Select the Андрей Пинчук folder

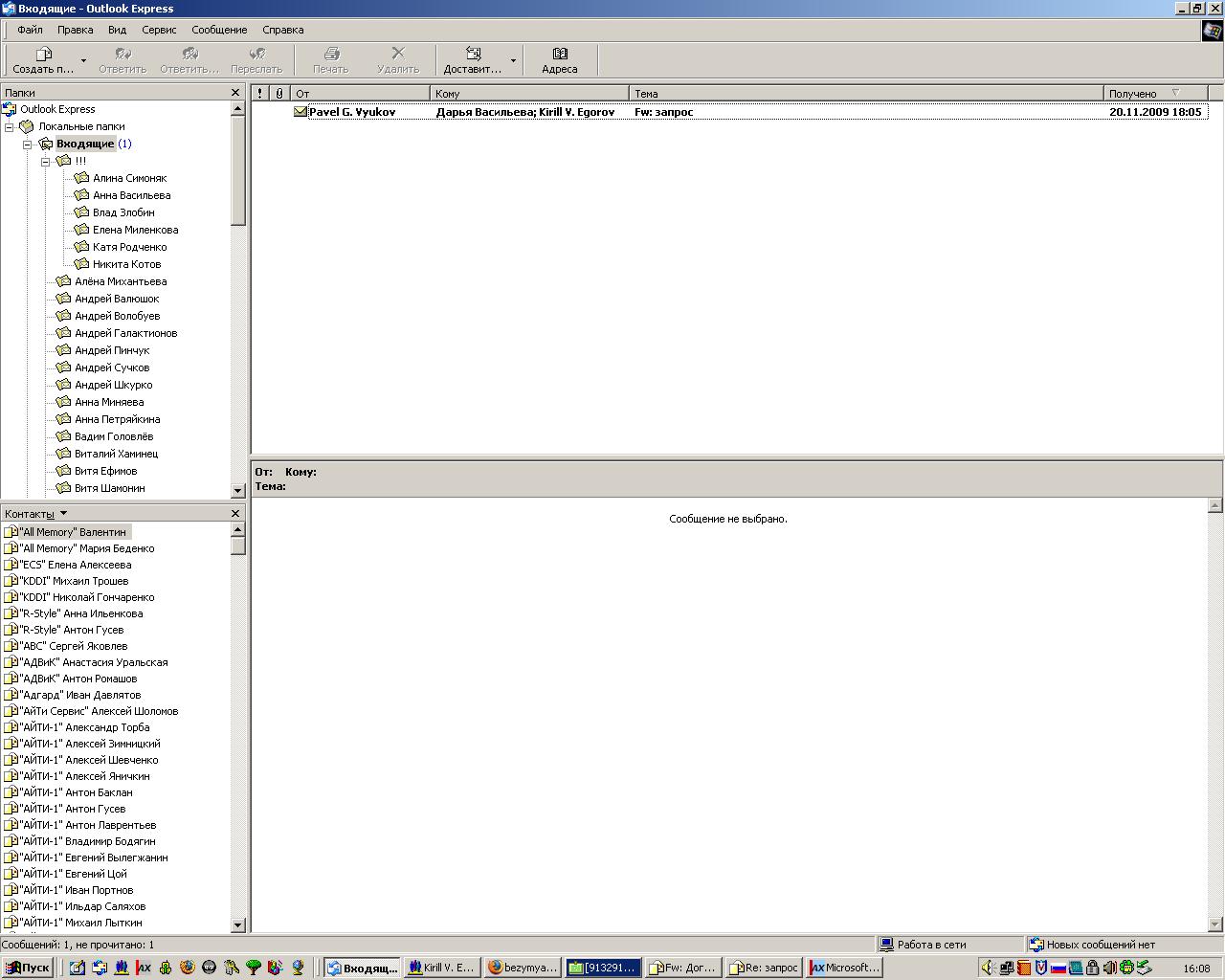click(x=112, y=350)
